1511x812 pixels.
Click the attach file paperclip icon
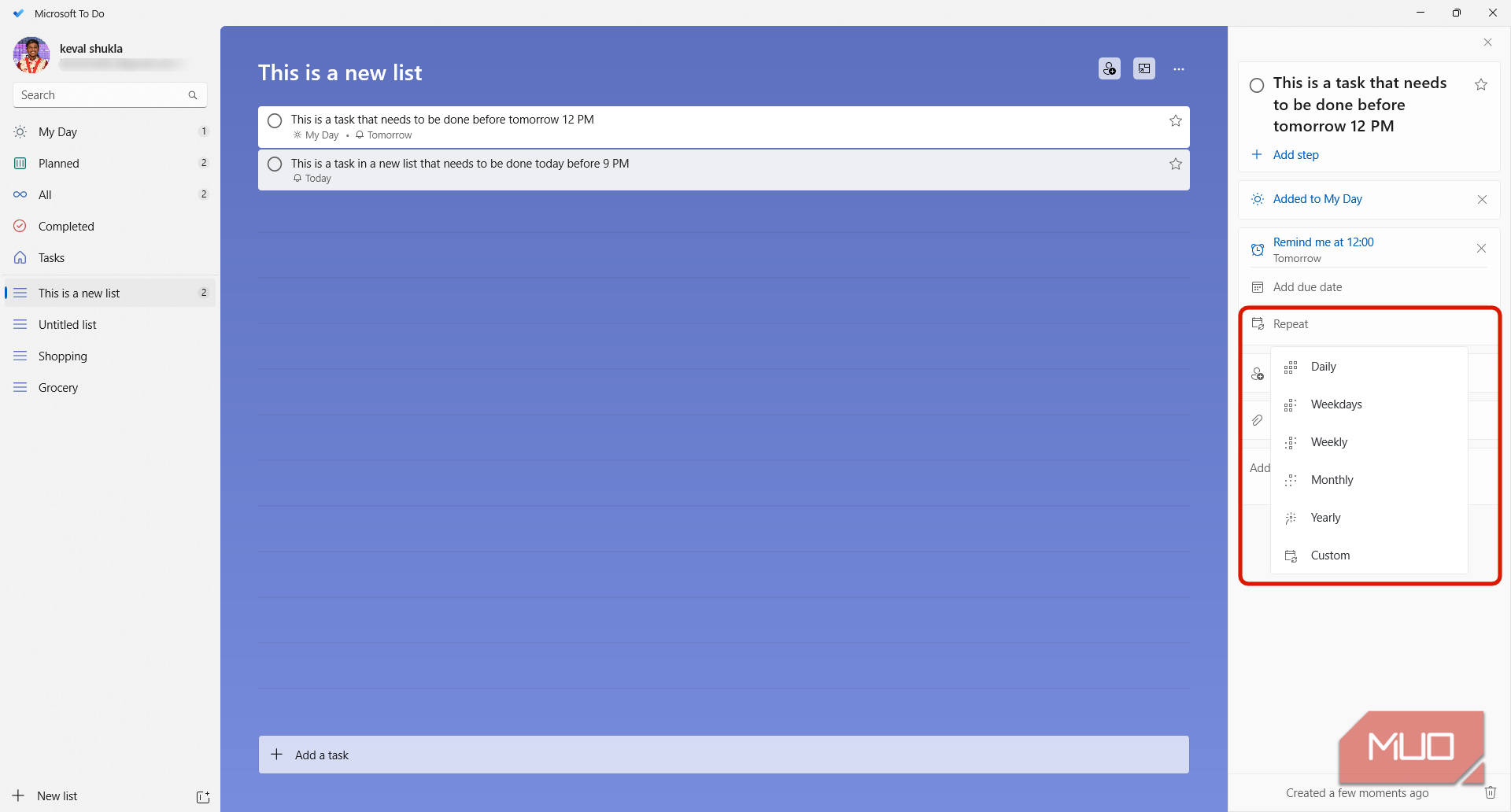(1258, 420)
